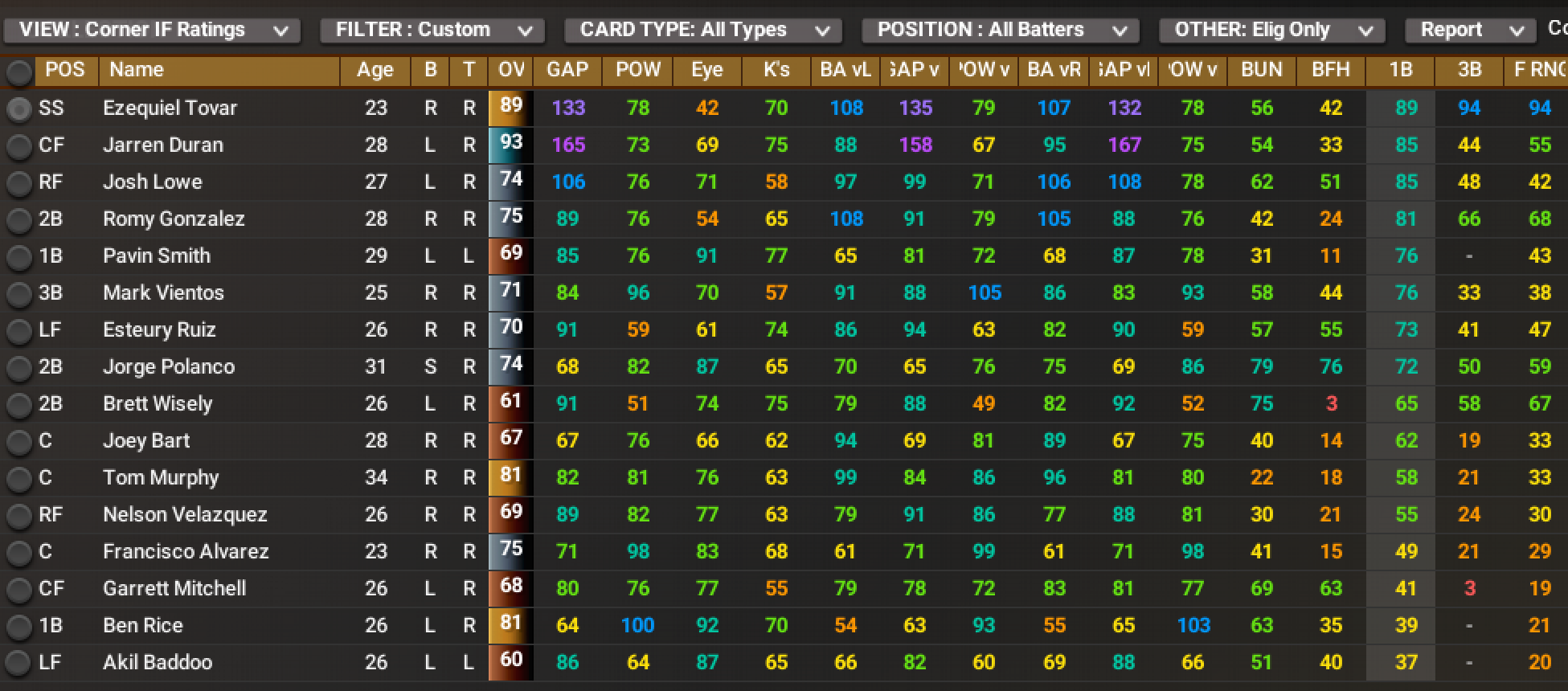Open Brett Wisely's player name
The height and width of the screenshot is (691, 1568).
(x=158, y=404)
